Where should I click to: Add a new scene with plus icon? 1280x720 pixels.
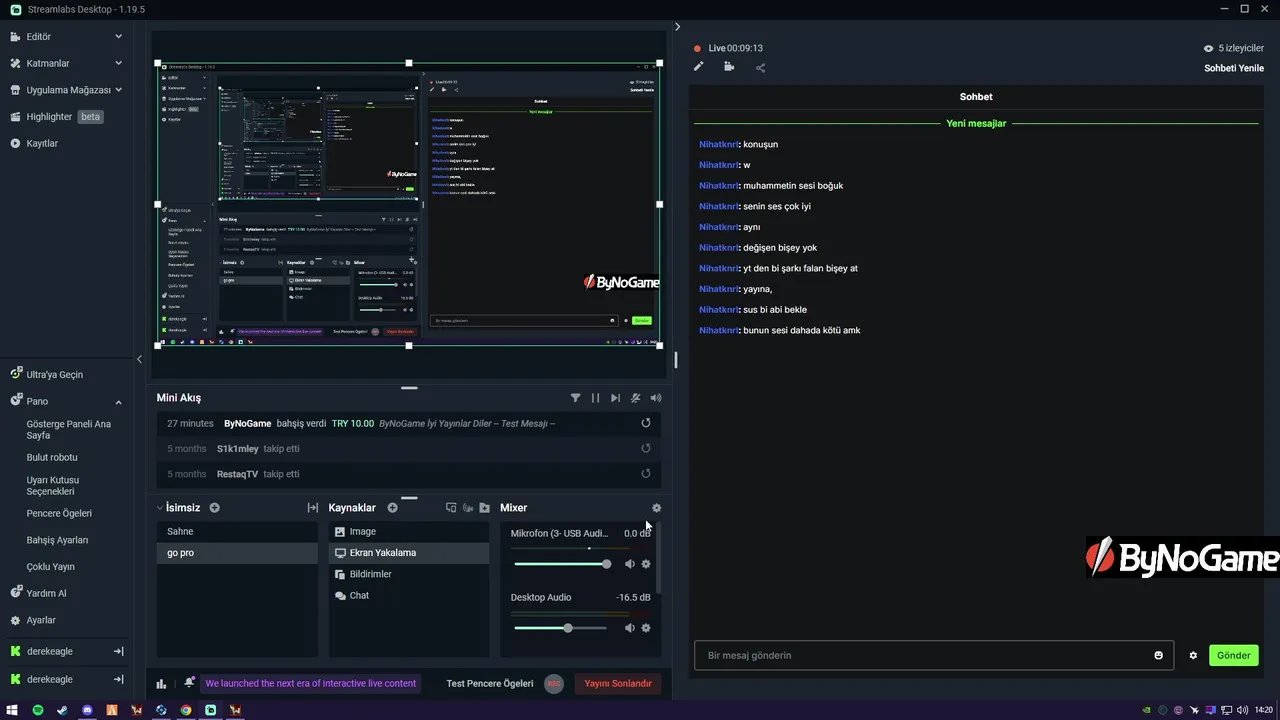(214, 508)
